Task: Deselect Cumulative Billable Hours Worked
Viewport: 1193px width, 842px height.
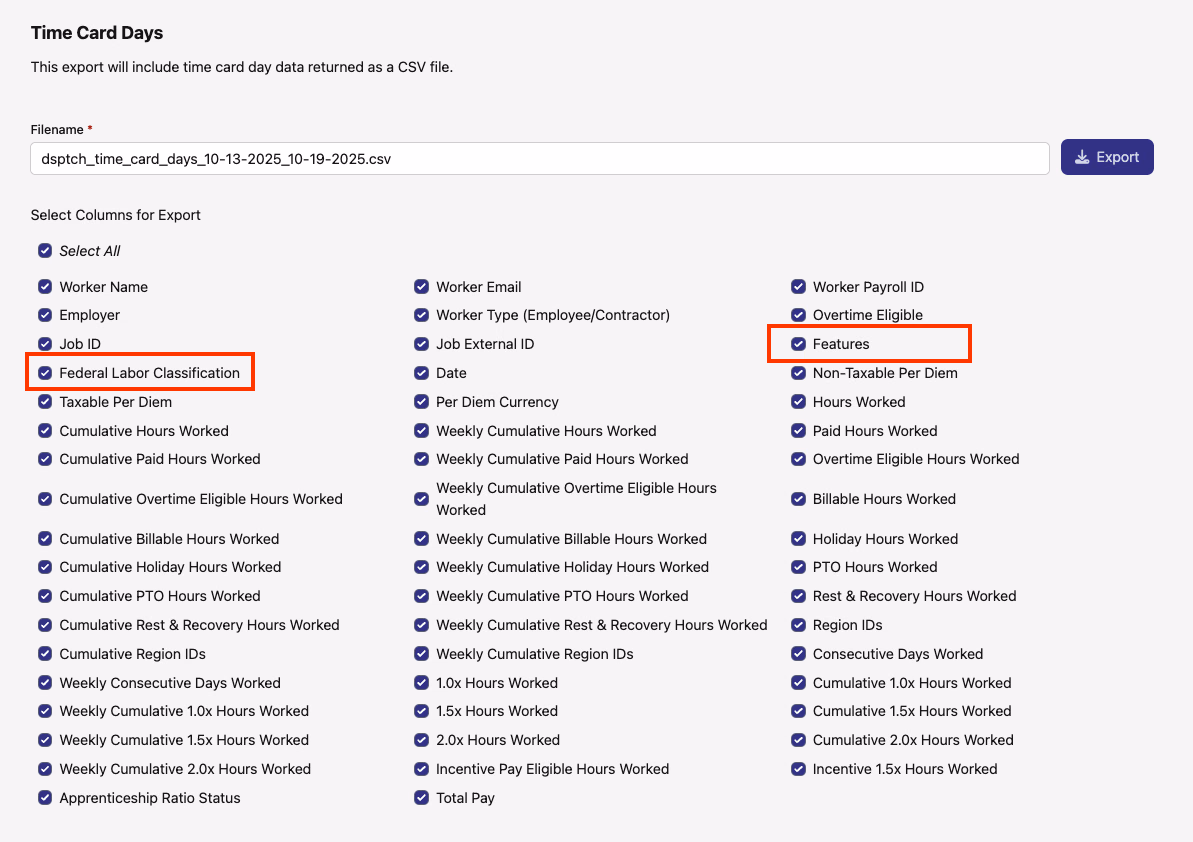Action: coord(45,539)
